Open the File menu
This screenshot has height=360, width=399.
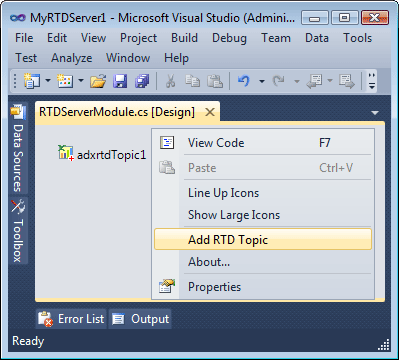[24, 38]
